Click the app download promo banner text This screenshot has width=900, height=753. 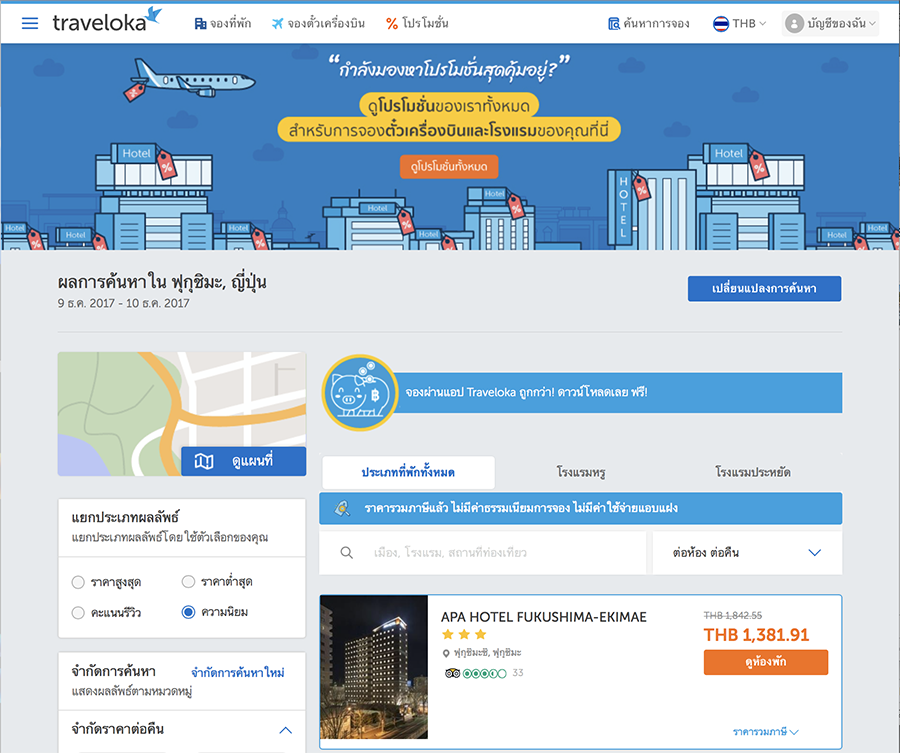click(526, 393)
